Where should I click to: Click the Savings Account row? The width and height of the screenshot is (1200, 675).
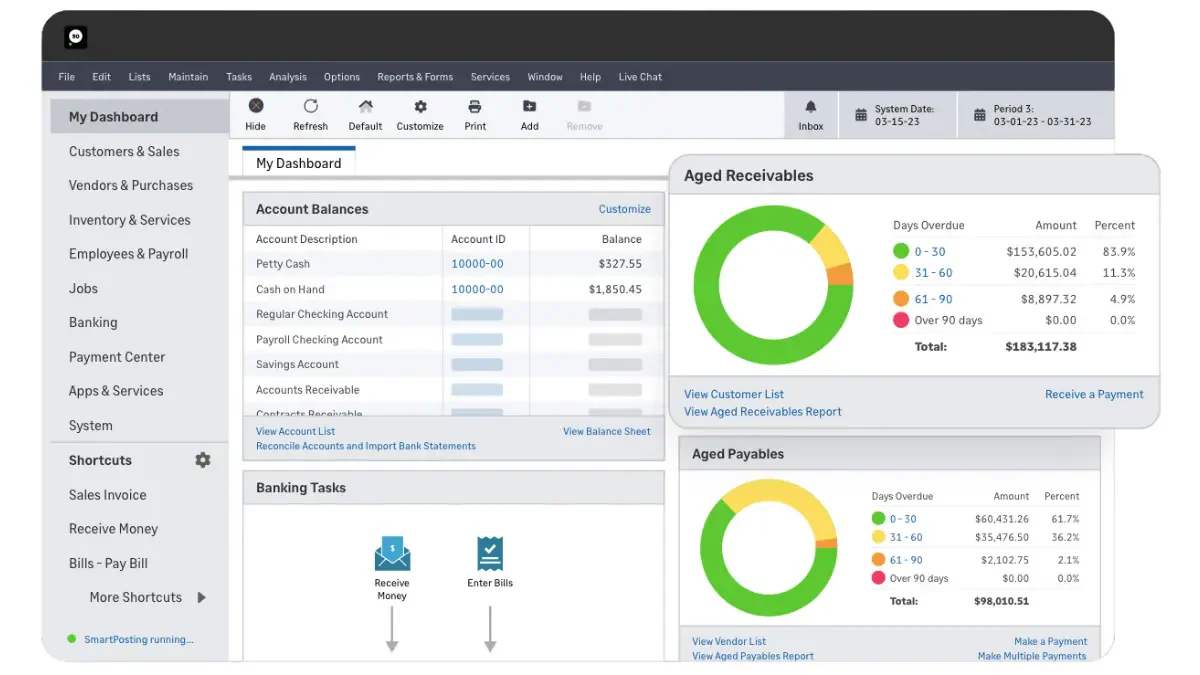coord(453,364)
